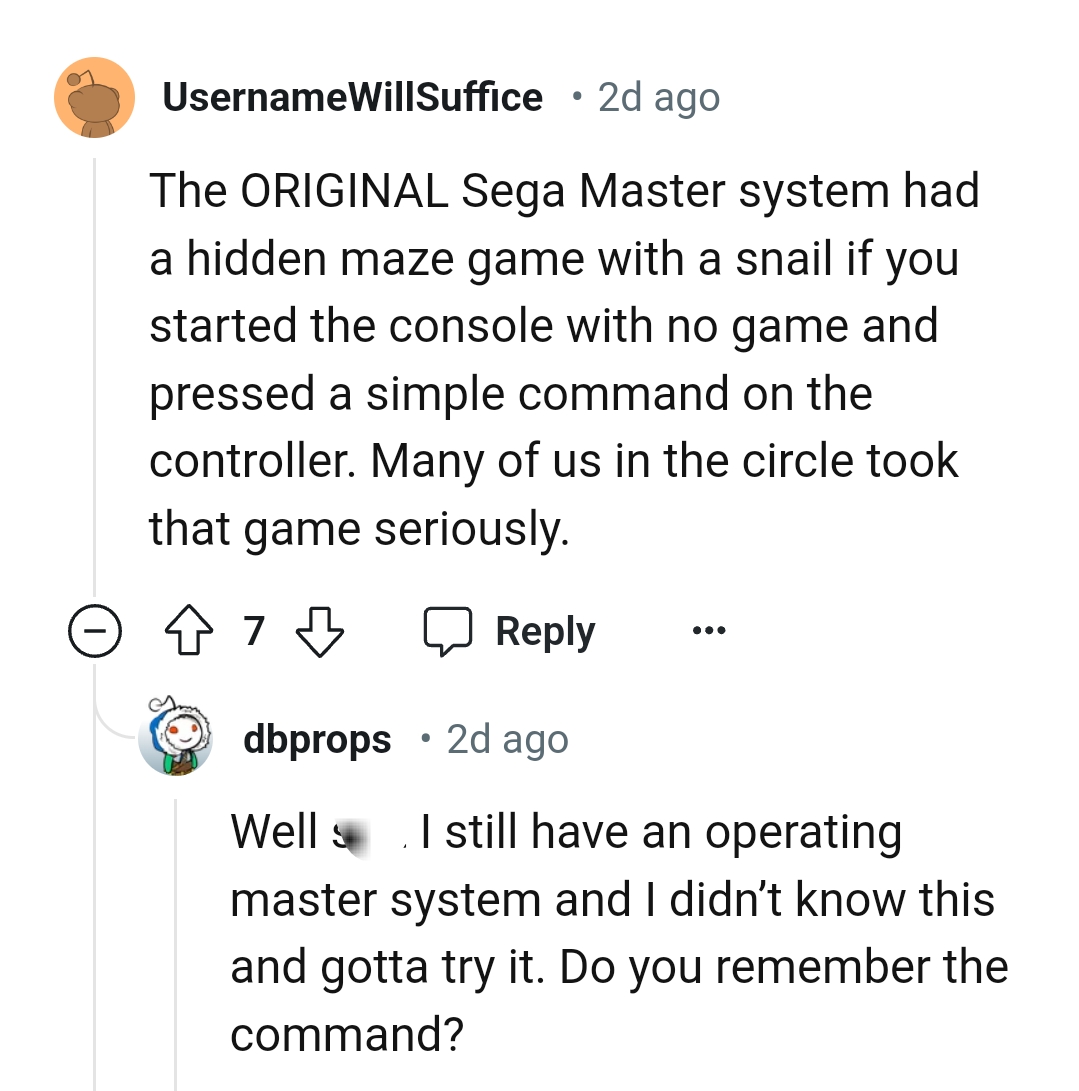Downvote the hidden maze game comment
This screenshot has height=1091, width=1079.
[320, 632]
